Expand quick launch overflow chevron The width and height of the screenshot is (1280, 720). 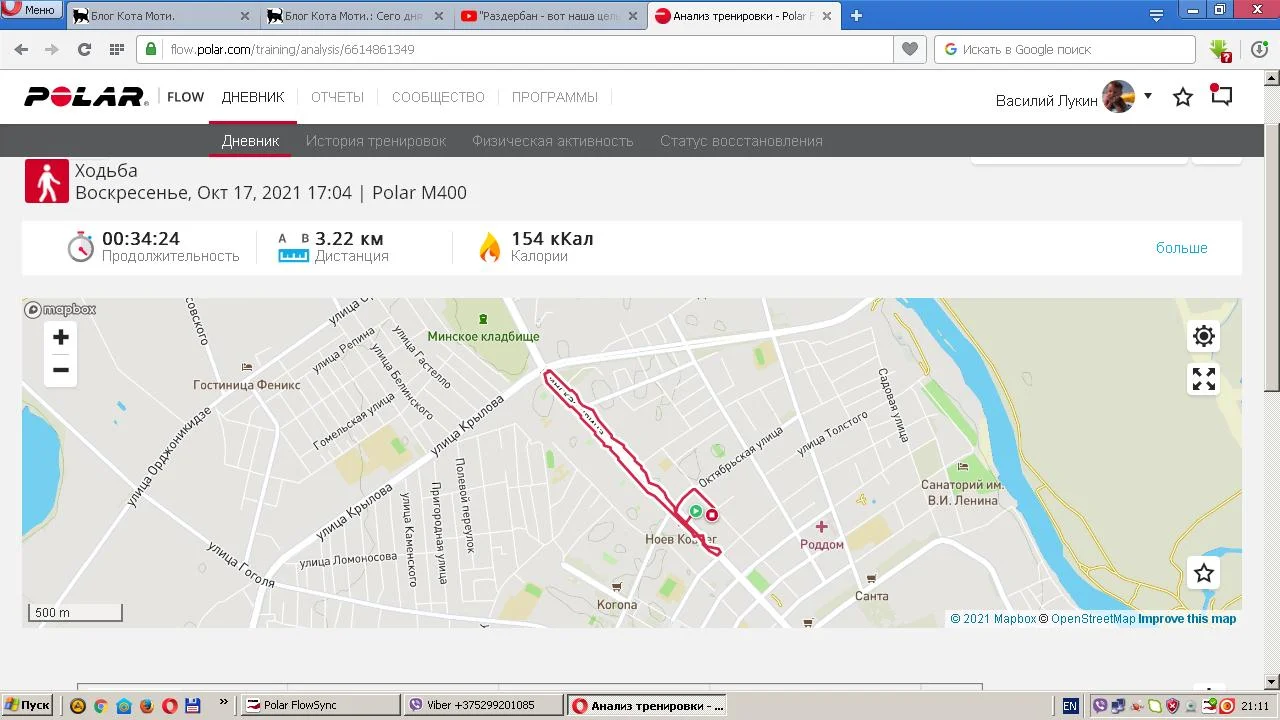(x=223, y=703)
